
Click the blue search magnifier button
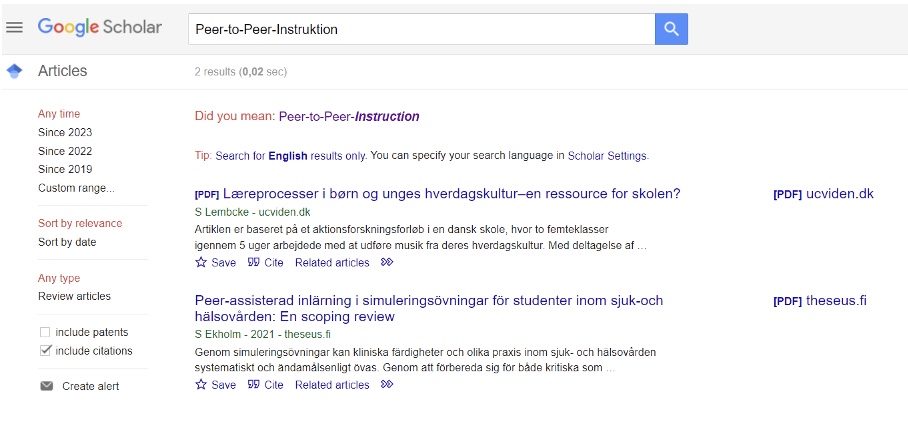pos(671,29)
